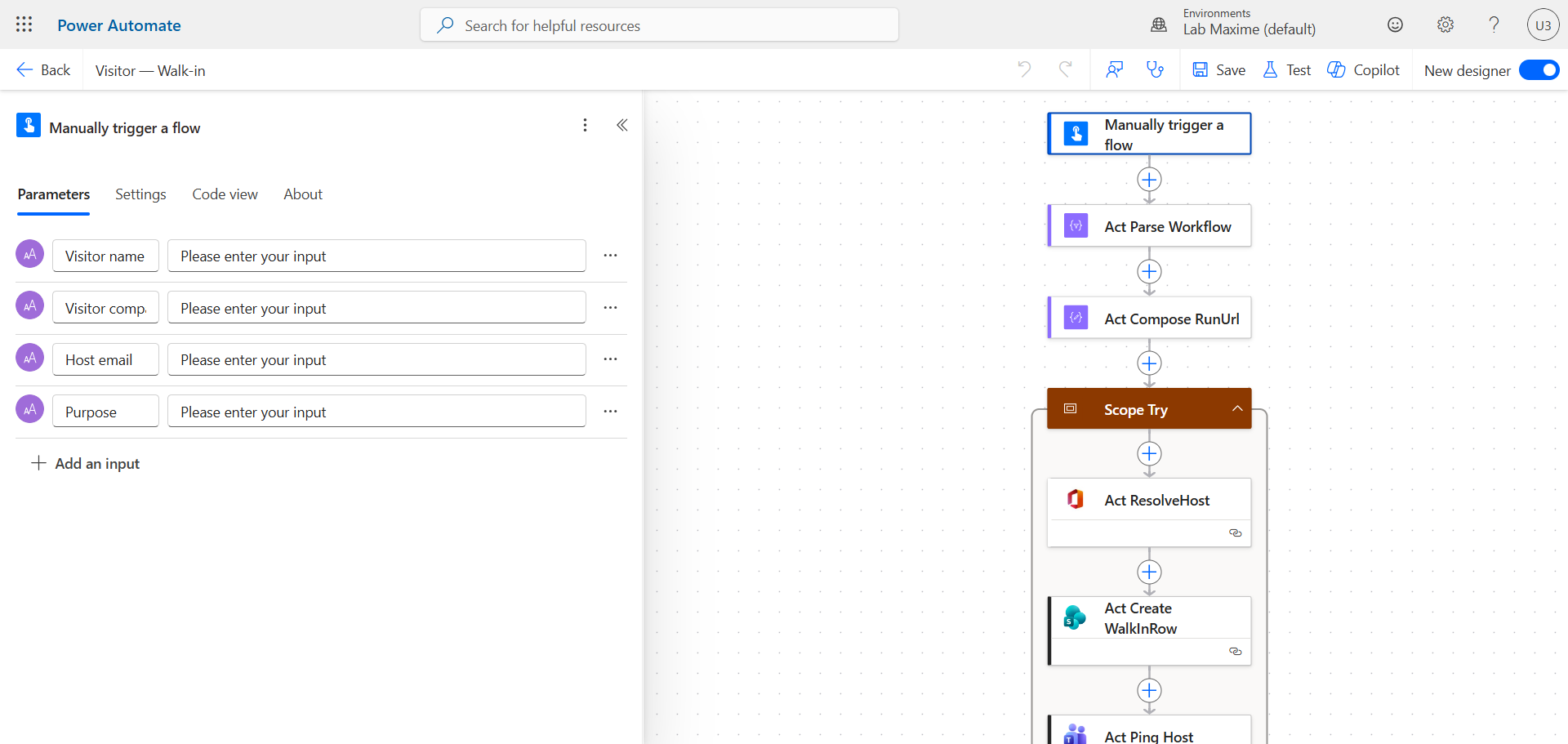The width and height of the screenshot is (1568, 744).
Task: Click the text type icon beside Purpose
Action: 30,410
